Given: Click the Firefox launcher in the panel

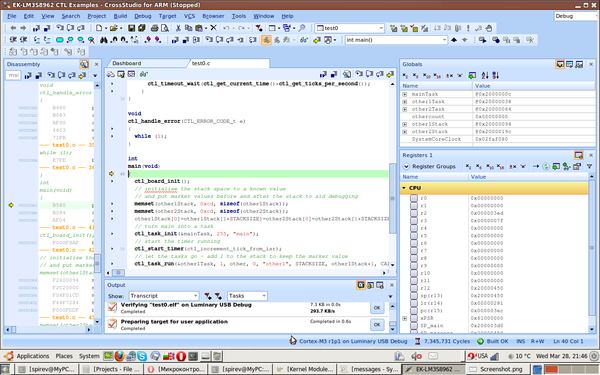Looking at the screenshot, I should (120, 356).
